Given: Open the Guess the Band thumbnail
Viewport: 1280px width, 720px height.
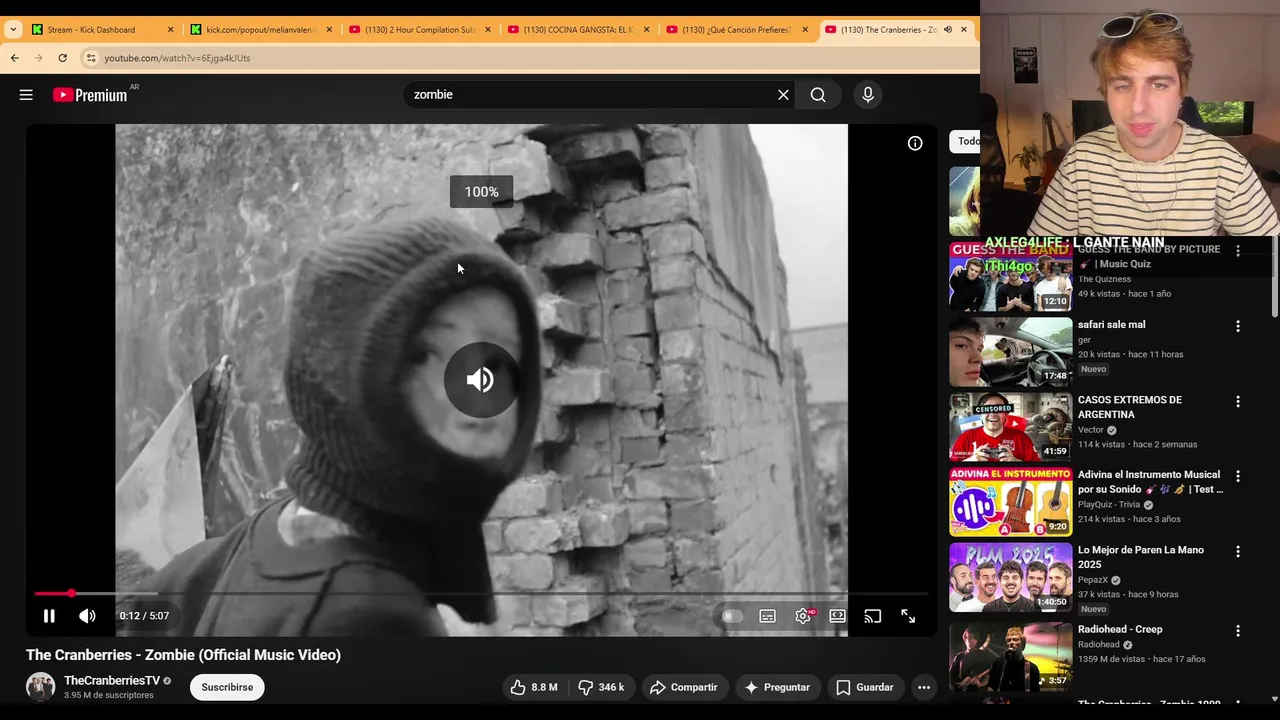Looking at the screenshot, I should (1010, 277).
